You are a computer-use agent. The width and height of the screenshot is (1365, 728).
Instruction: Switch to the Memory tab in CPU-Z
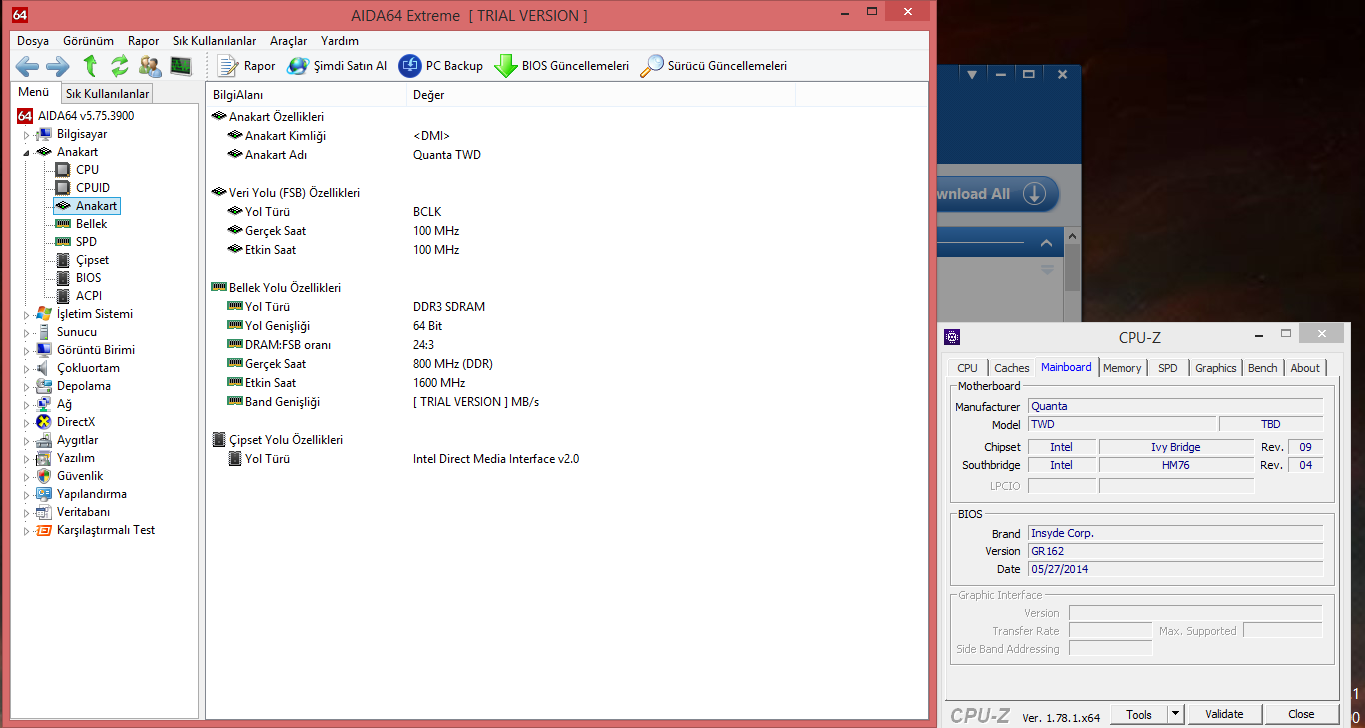pos(1122,368)
